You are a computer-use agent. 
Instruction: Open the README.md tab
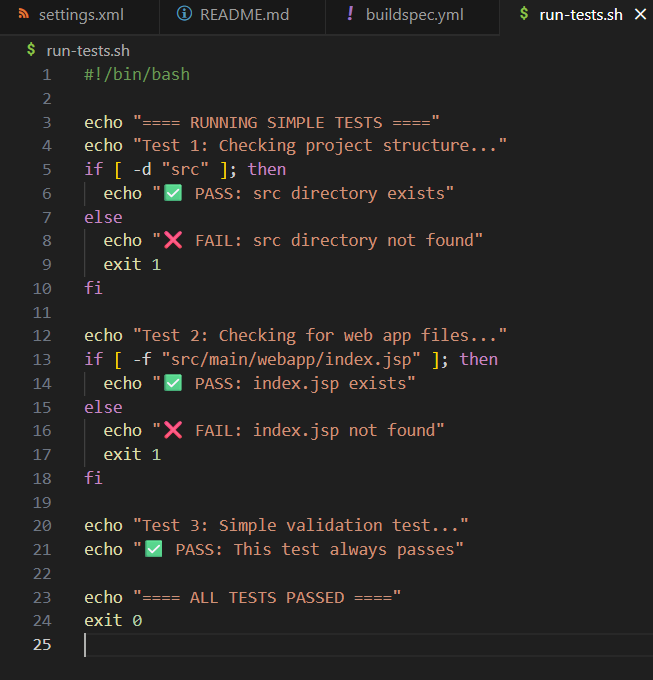click(242, 16)
